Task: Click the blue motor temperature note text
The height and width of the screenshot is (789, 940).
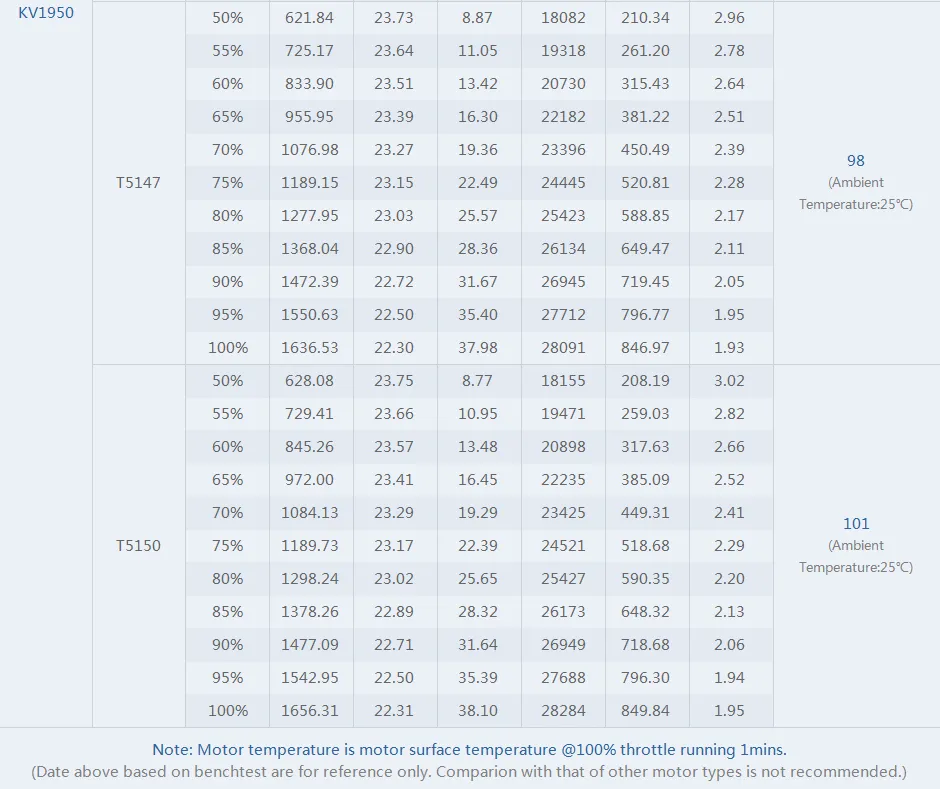Action: (x=469, y=749)
